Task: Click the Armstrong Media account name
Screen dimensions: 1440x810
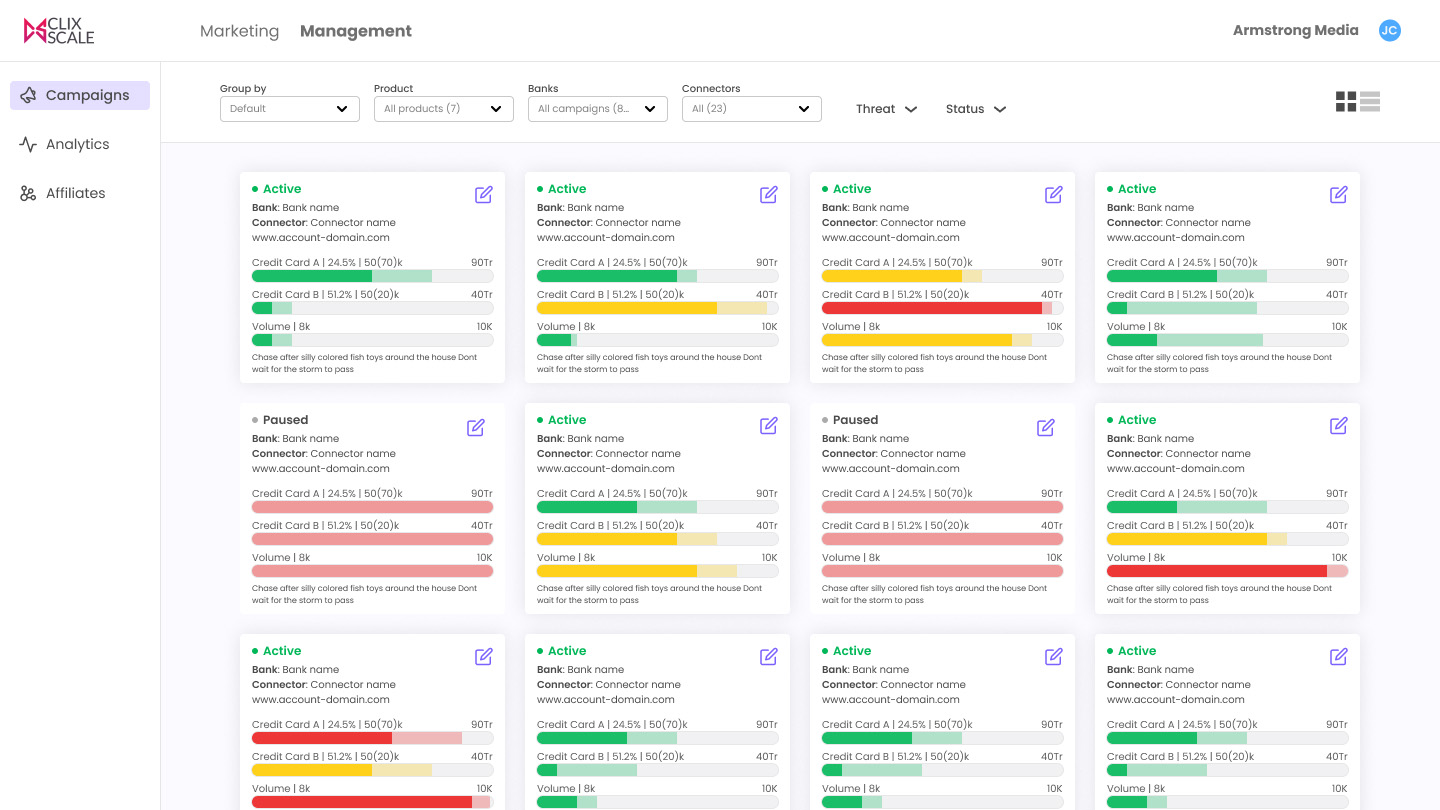Action: pyautogui.click(x=1296, y=30)
